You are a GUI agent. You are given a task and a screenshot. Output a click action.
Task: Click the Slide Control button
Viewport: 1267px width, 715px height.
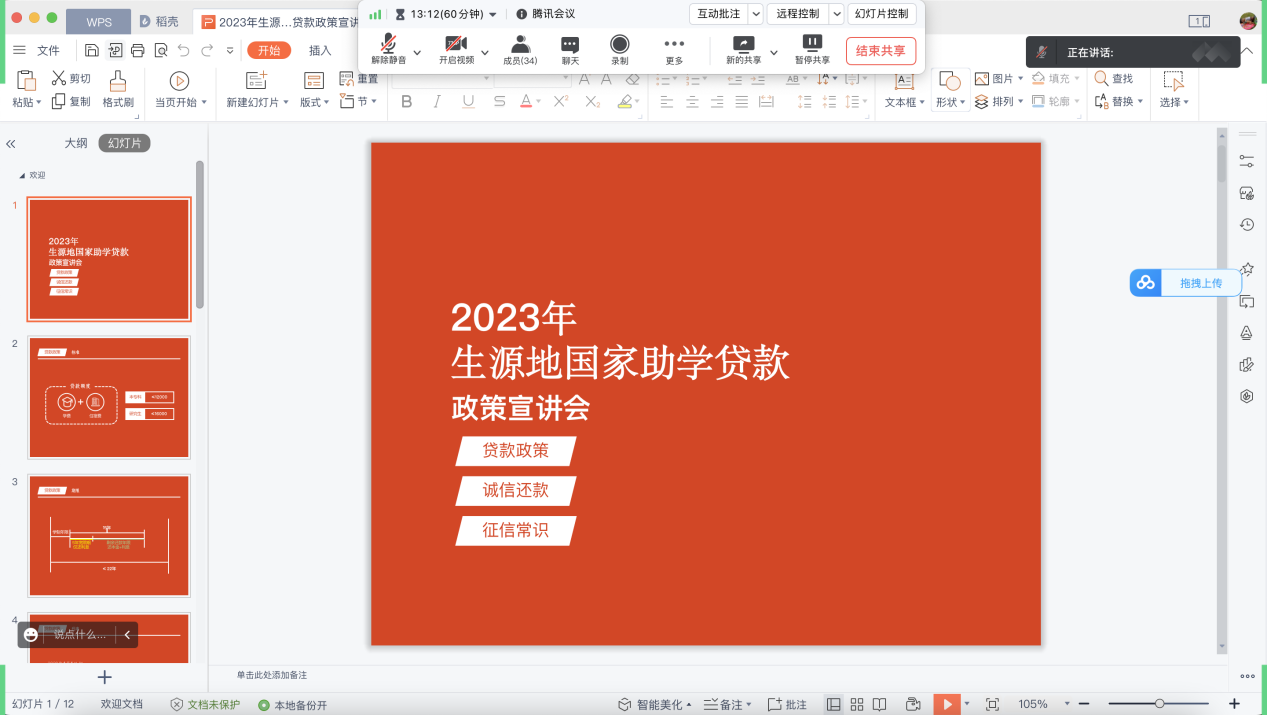point(882,14)
